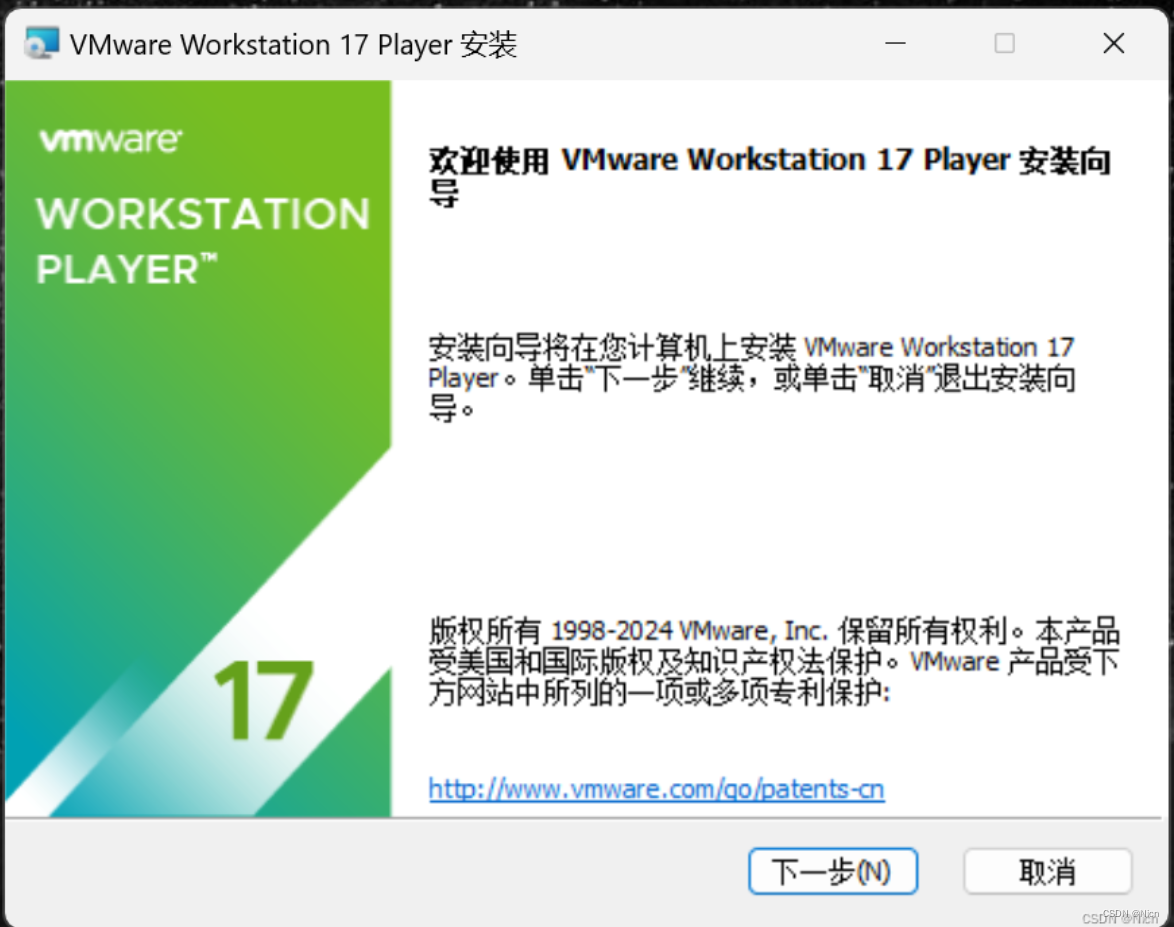1174x927 pixels.
Task: Click the 下一步(N) button to continue
Action: point(832,870)
